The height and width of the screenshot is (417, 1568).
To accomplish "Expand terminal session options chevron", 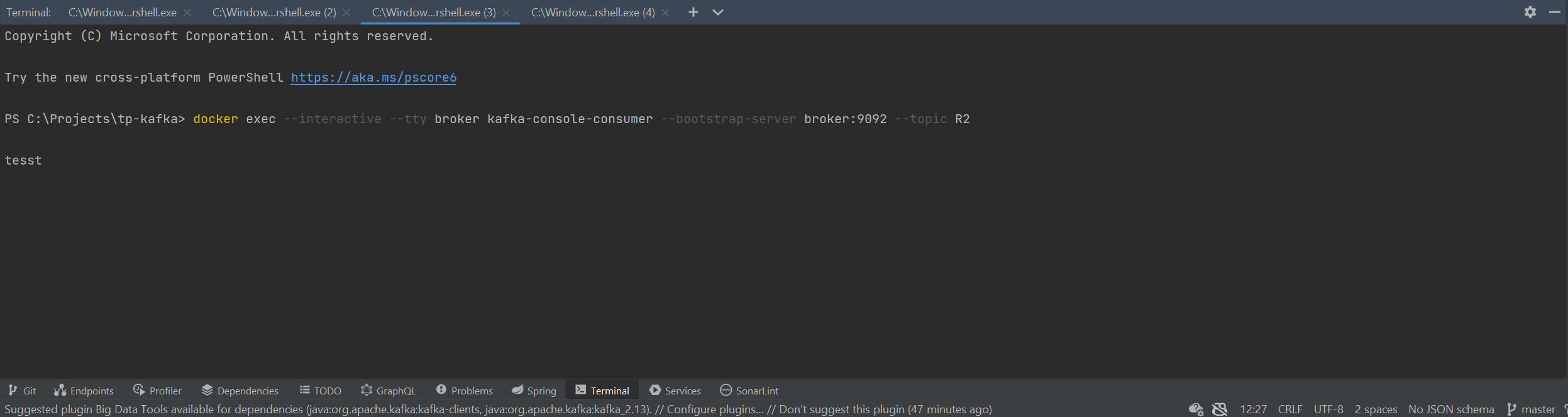I will [717, 12].
